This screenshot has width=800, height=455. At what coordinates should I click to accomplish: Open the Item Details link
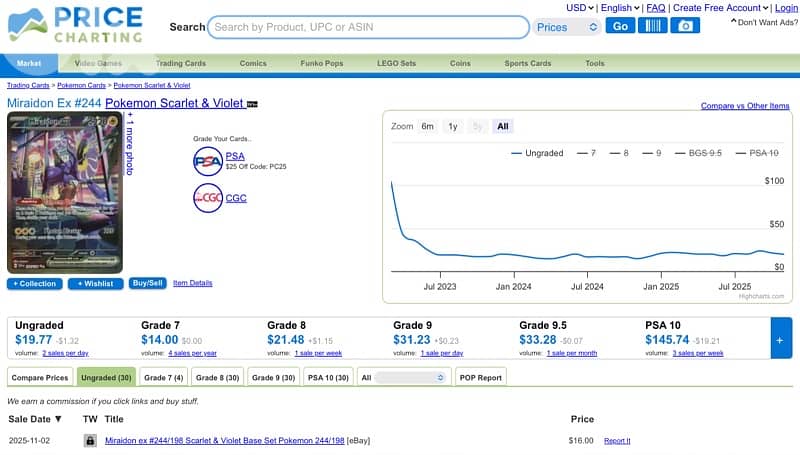click(192, 283)
